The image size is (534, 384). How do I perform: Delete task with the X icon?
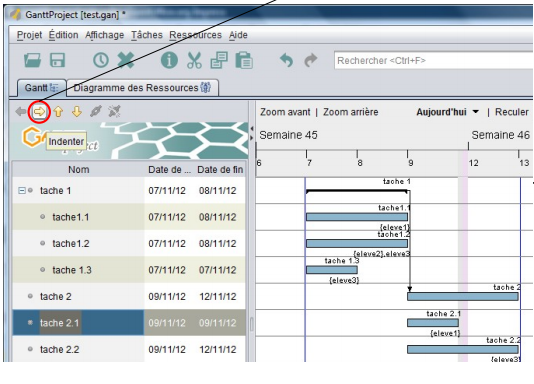[126, 61]
